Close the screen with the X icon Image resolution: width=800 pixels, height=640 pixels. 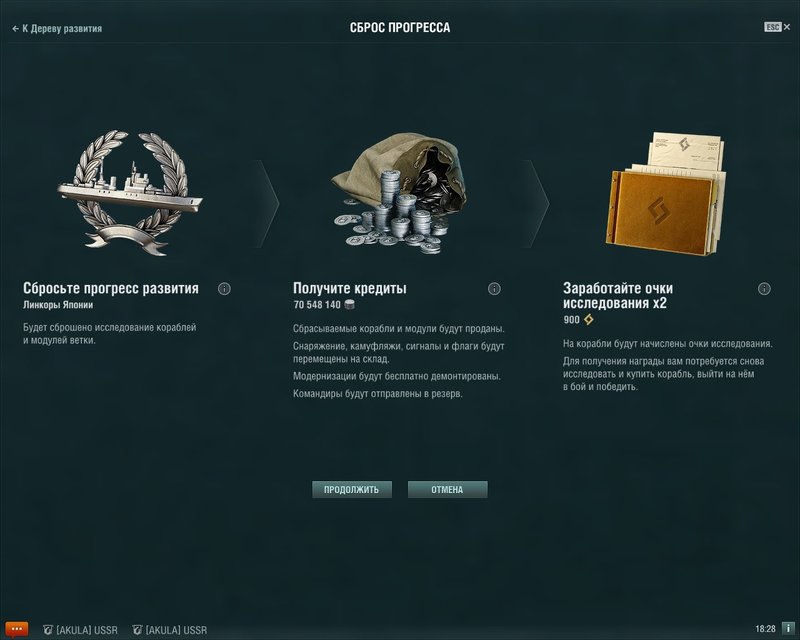(787, 27)
